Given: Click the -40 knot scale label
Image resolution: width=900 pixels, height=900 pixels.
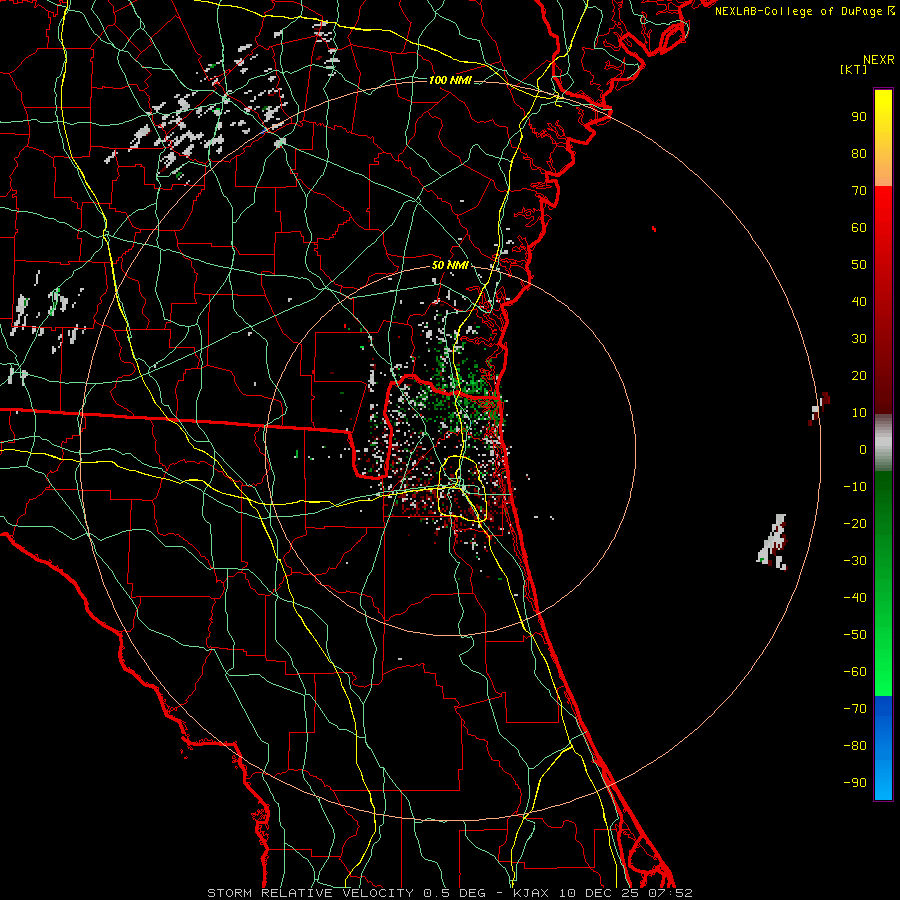Looking at the screenshot, I should coord(855,598).
